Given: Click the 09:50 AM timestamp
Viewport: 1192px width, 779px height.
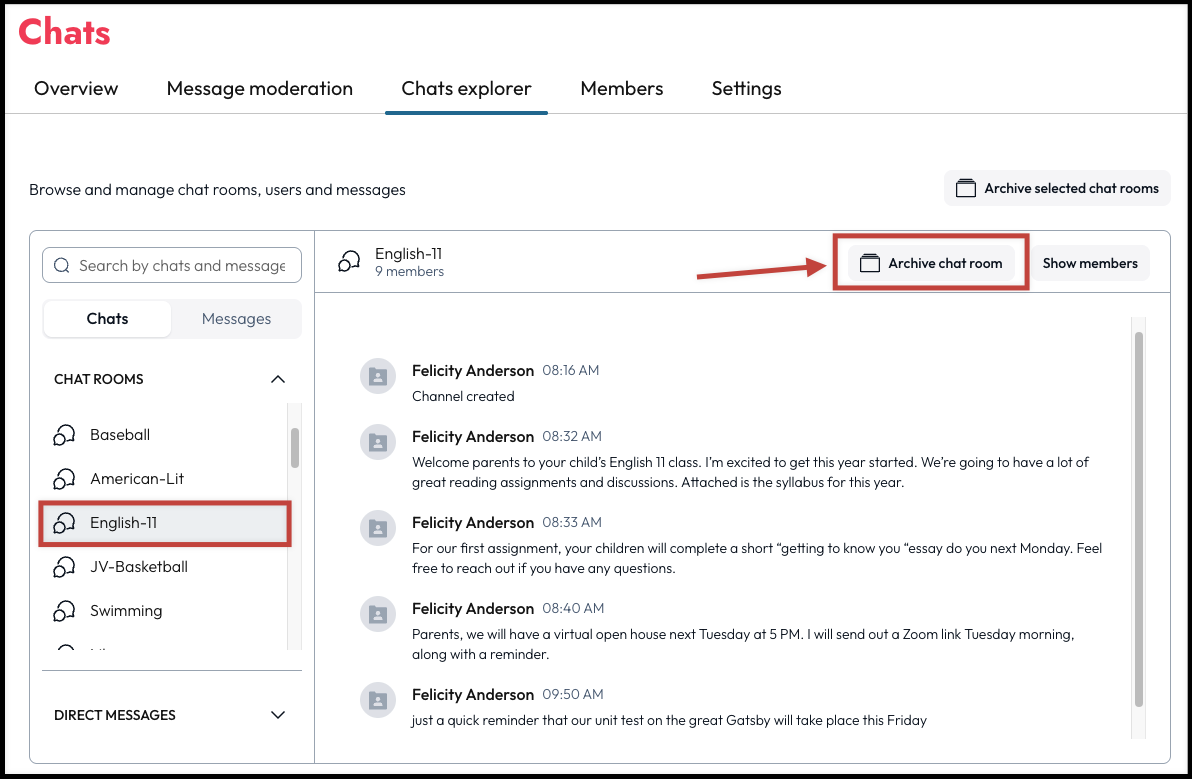Looking at the screenshot, I should [572, 694].
